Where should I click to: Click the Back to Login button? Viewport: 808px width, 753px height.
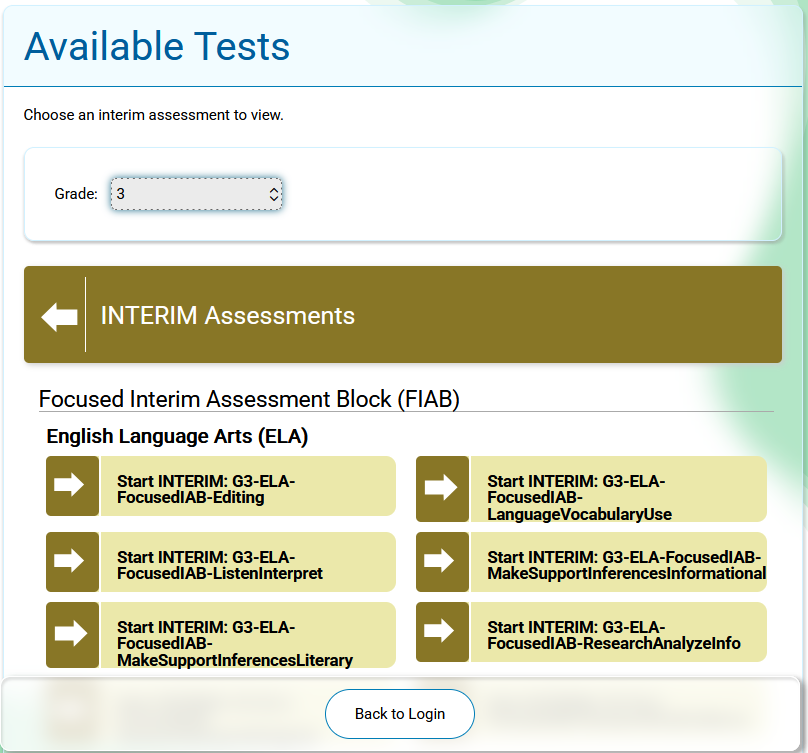pos(400,714)
